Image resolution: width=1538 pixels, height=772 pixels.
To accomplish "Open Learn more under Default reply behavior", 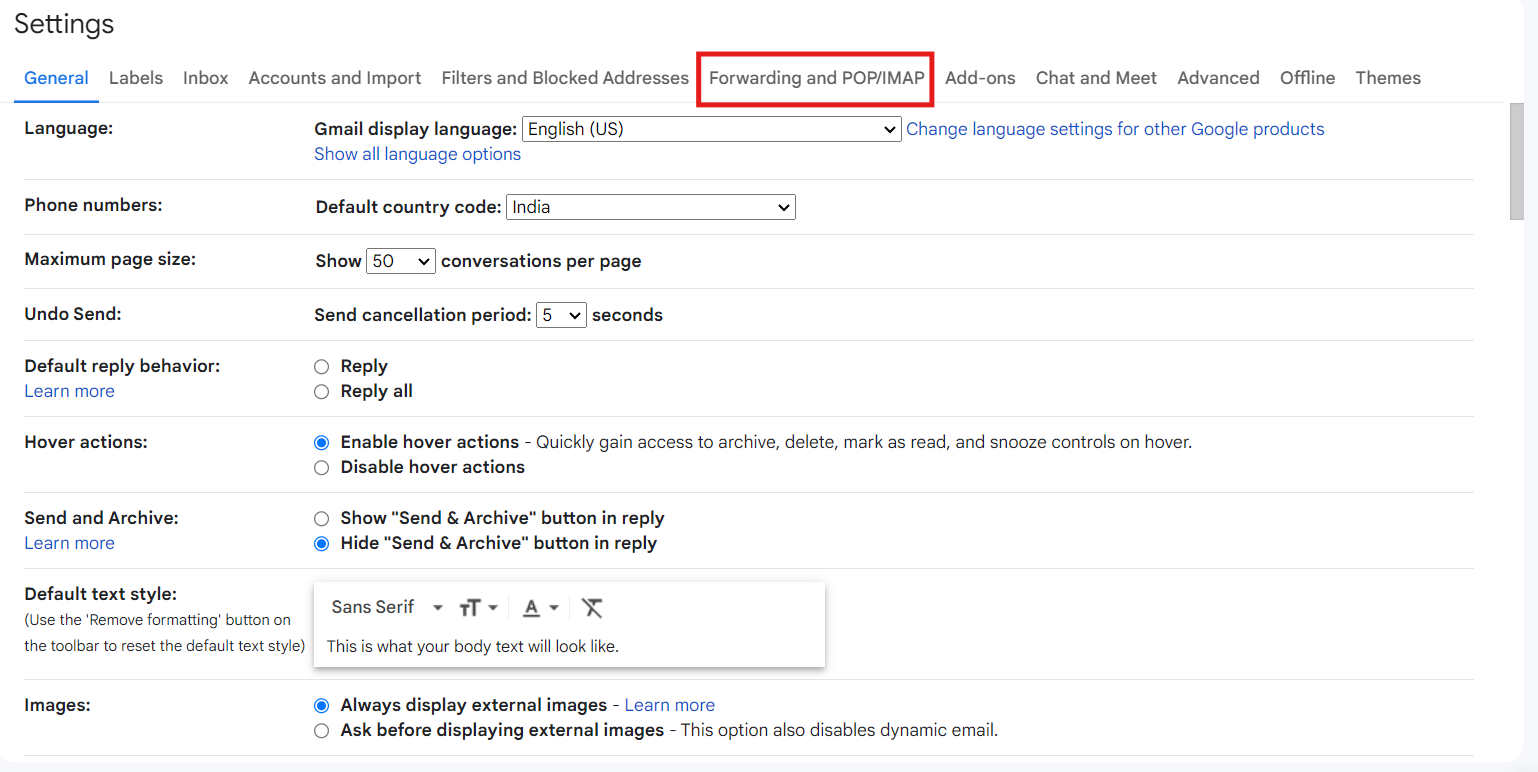I will [69, 391].
